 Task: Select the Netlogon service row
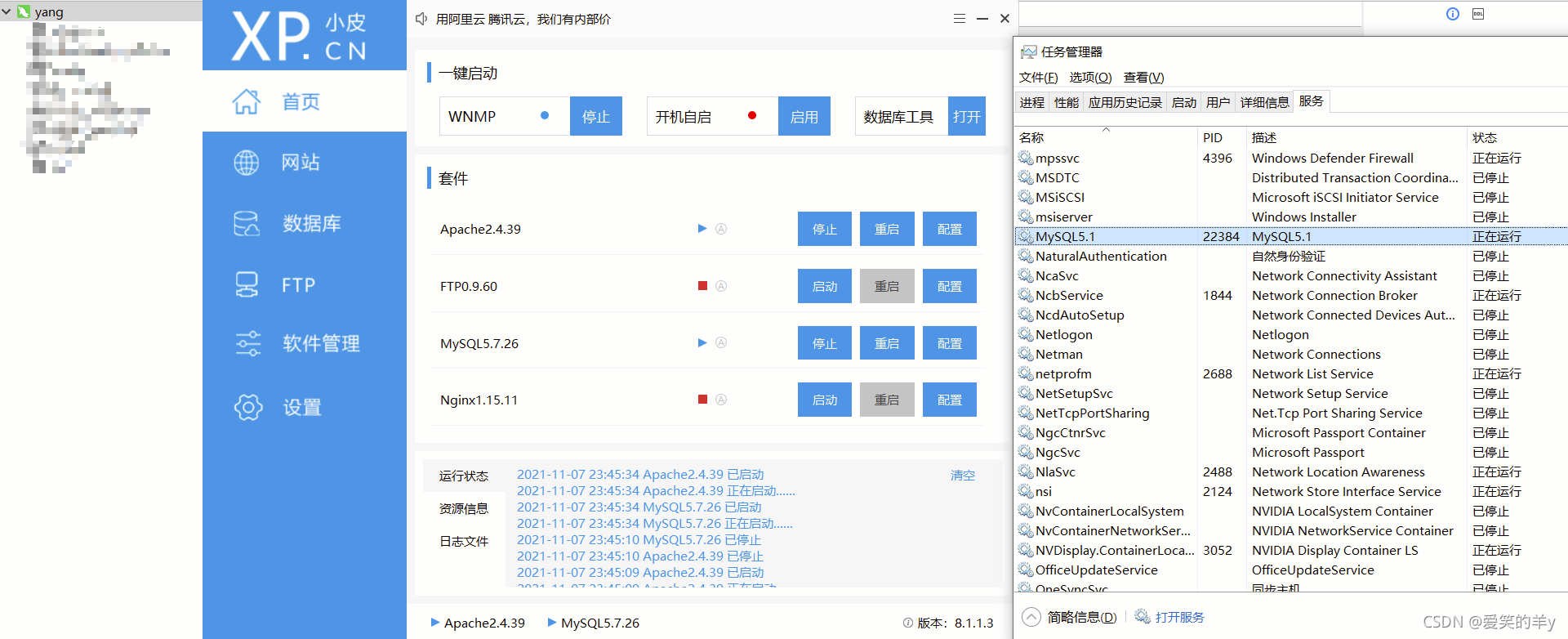pos(1290,334)
